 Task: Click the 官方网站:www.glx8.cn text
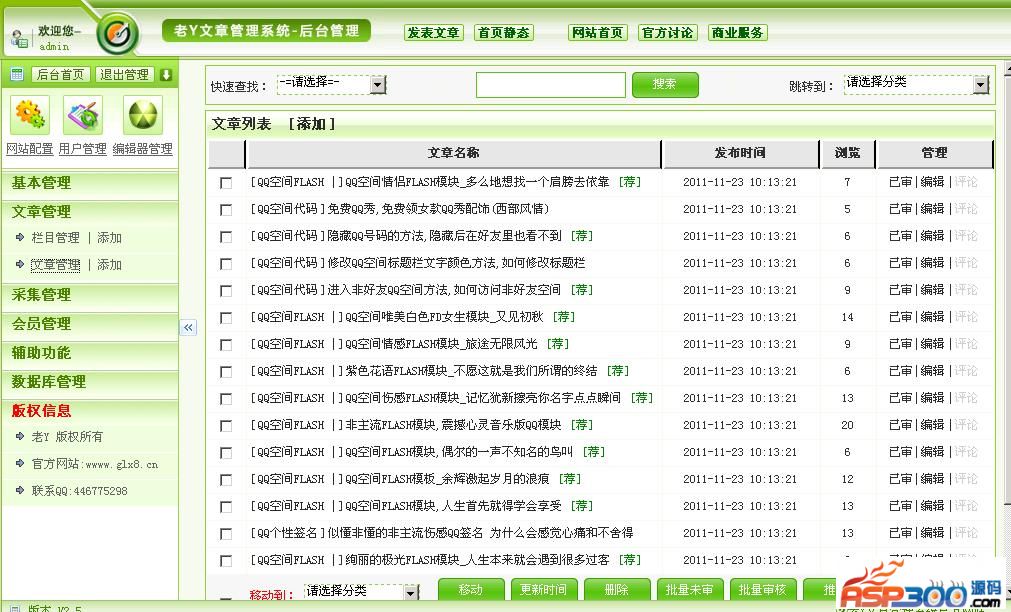[95, 464]
